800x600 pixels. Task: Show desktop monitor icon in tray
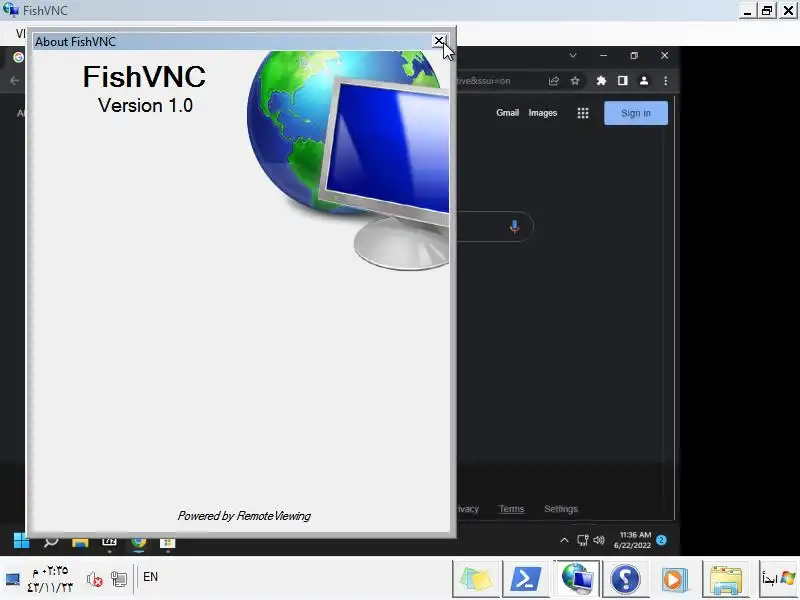tap(12, 579)
